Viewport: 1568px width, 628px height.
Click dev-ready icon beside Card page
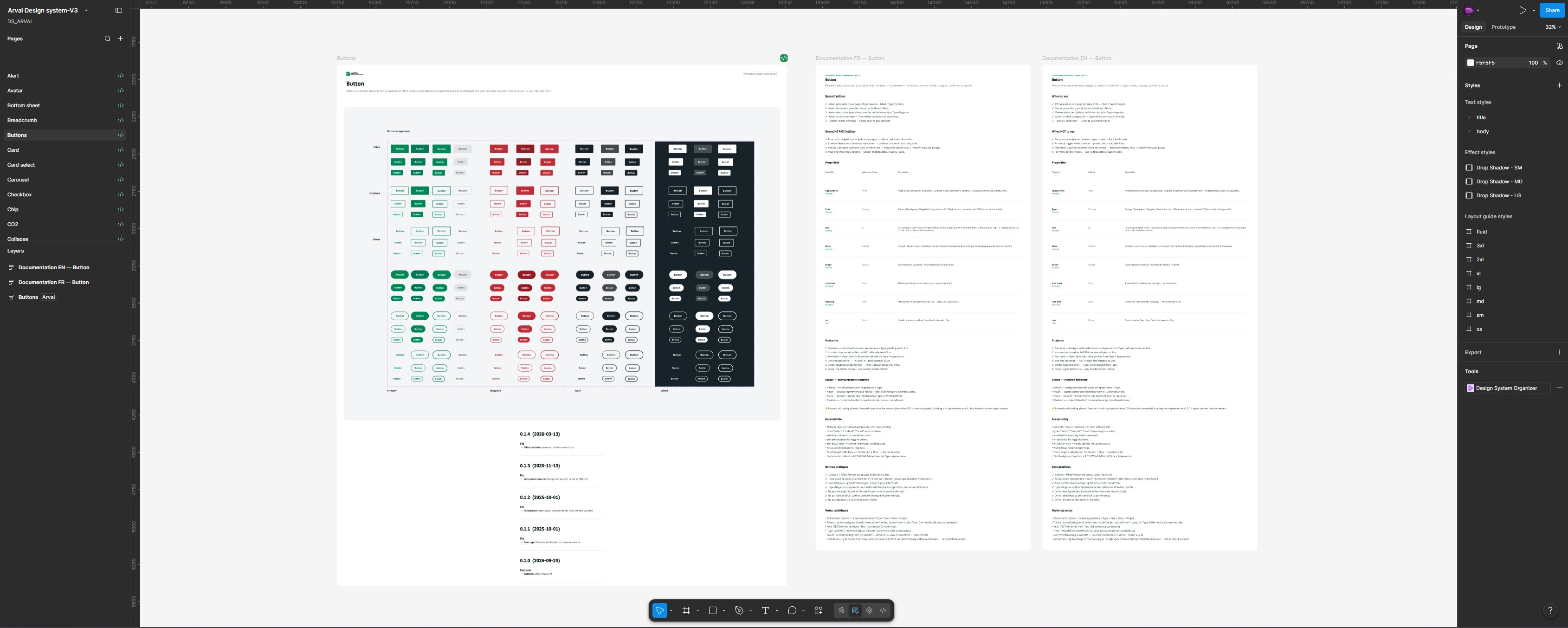[x=121, y=150]
